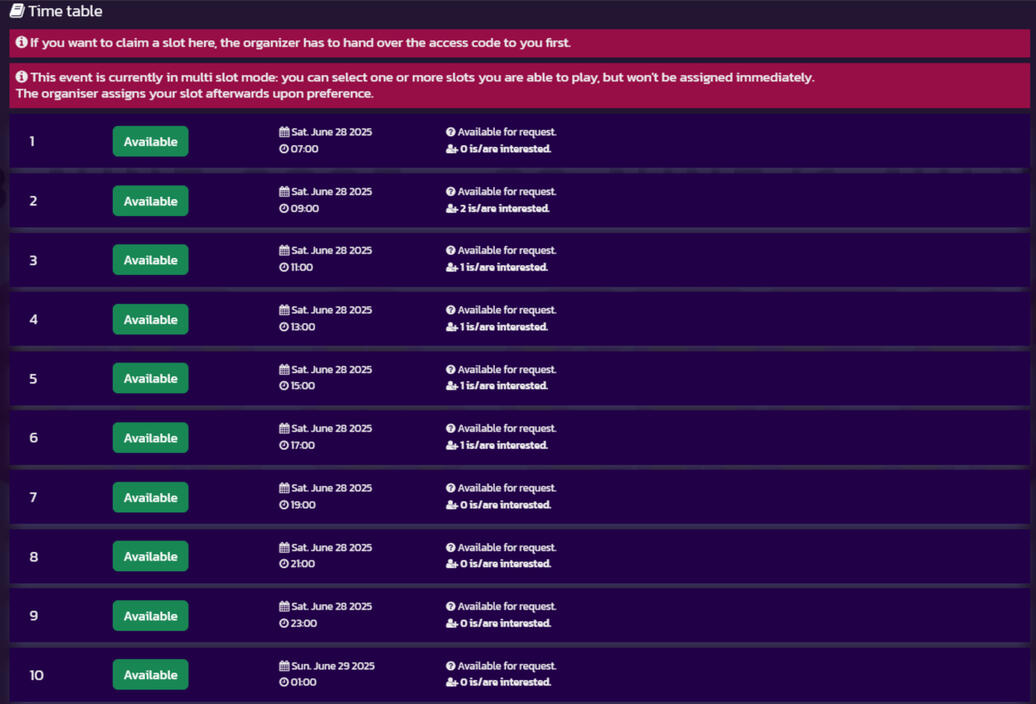
Task: Click info icon in access code notice
Action: pyautogui.click(x=21, y=43)
